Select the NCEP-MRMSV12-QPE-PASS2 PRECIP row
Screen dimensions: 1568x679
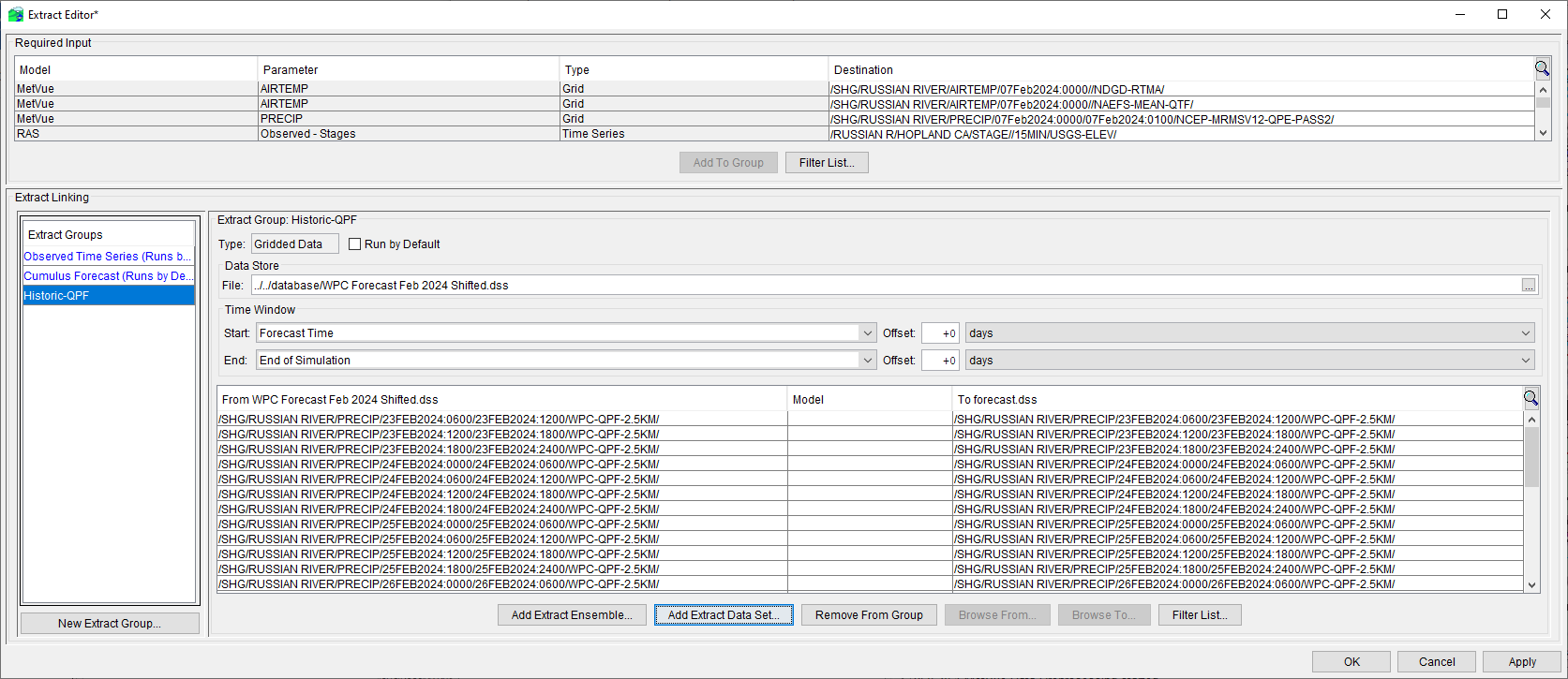pos(775,119)
